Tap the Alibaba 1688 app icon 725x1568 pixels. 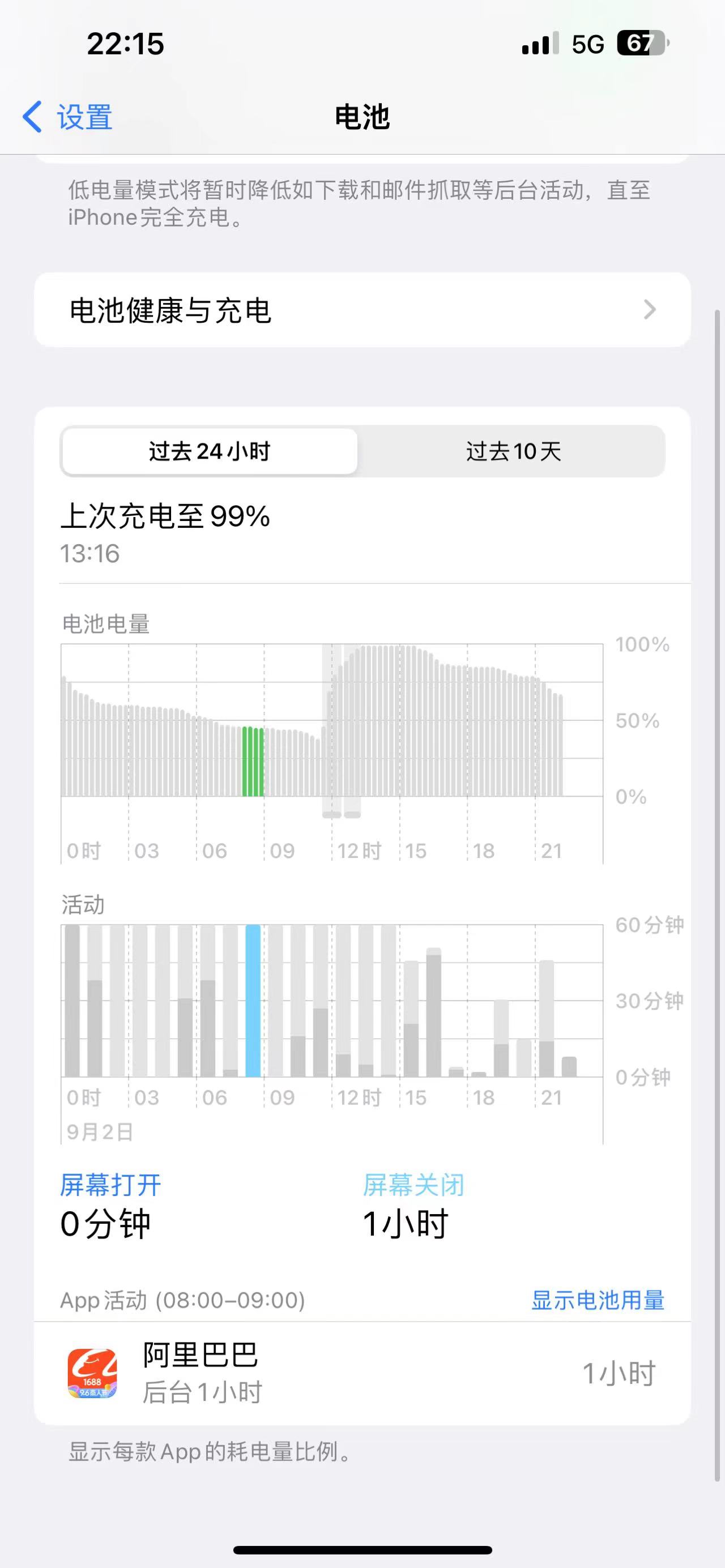[92, 1373]
